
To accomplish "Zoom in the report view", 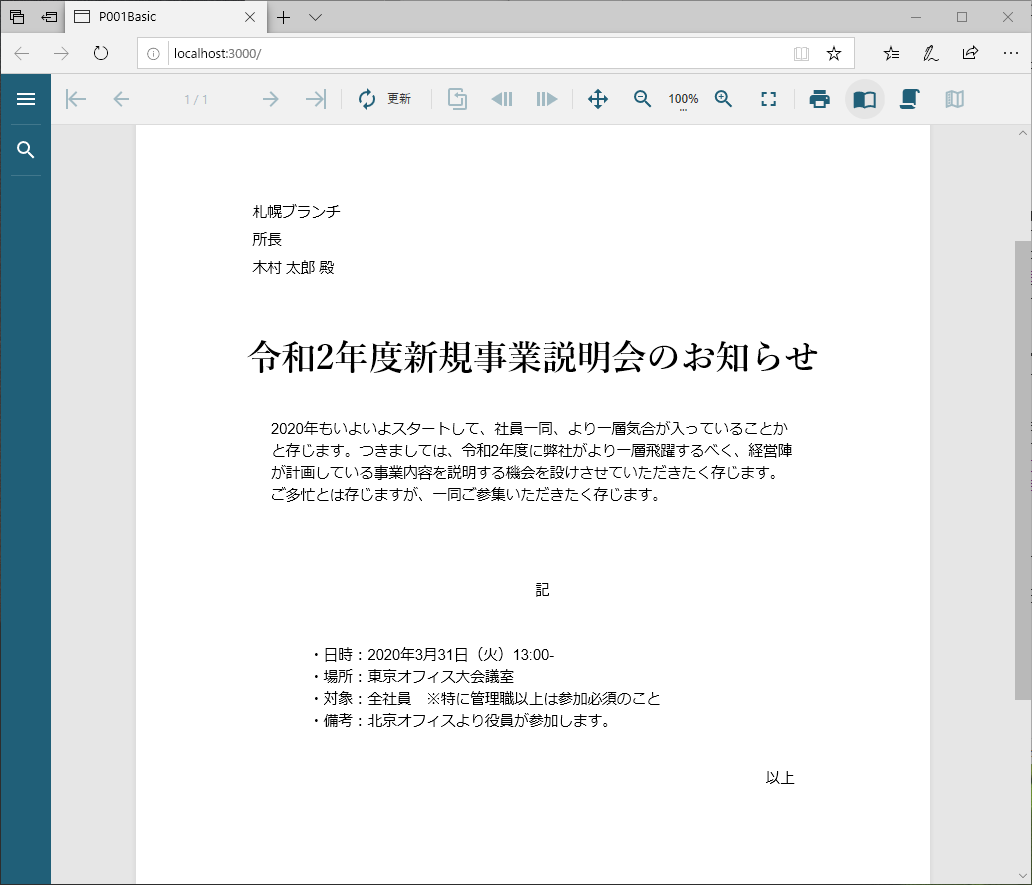I will point(723,99).
